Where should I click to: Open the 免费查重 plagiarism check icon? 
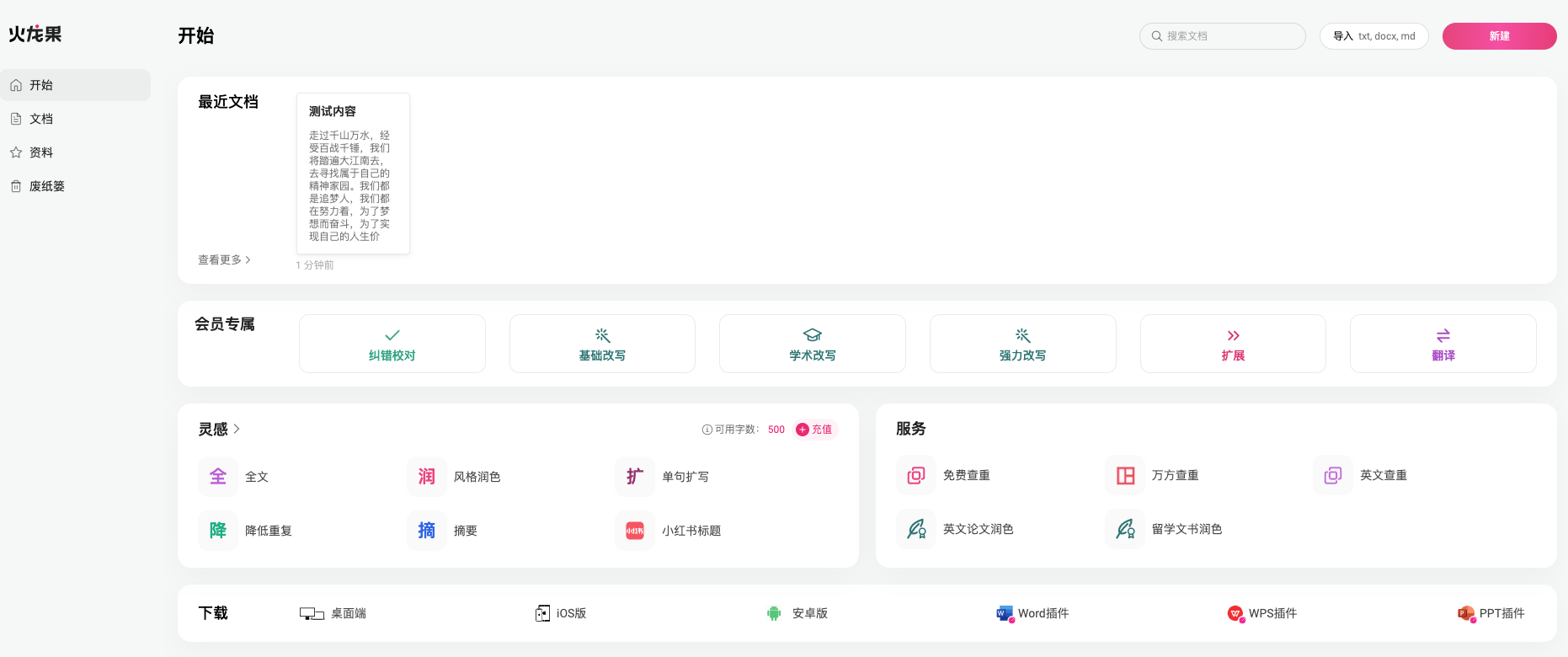coord(916,476)
